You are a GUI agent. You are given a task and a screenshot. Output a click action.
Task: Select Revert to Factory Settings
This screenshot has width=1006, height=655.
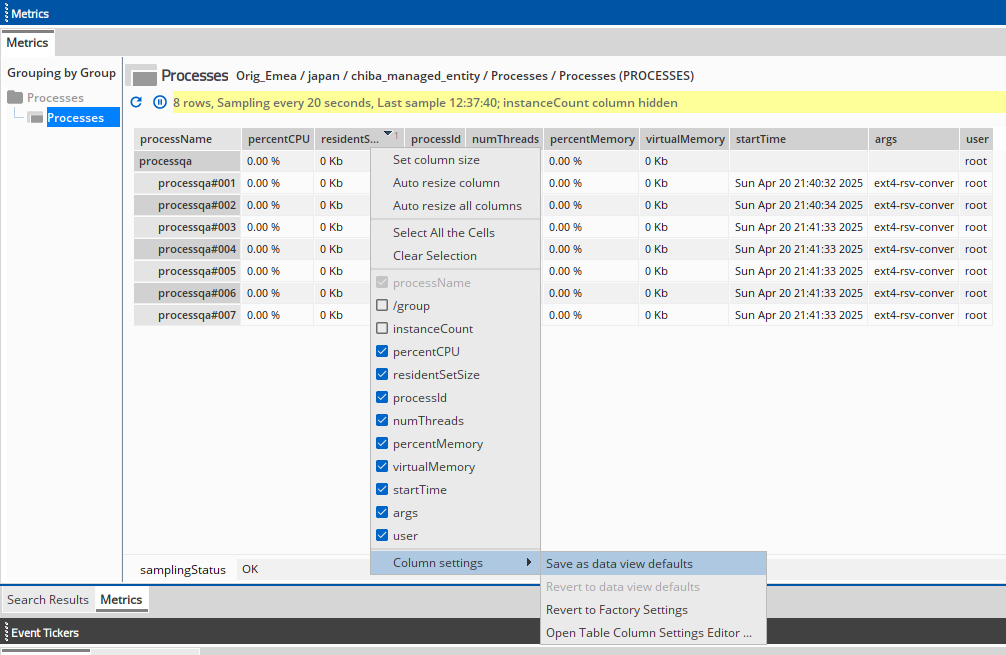click(x=616, y=610)
